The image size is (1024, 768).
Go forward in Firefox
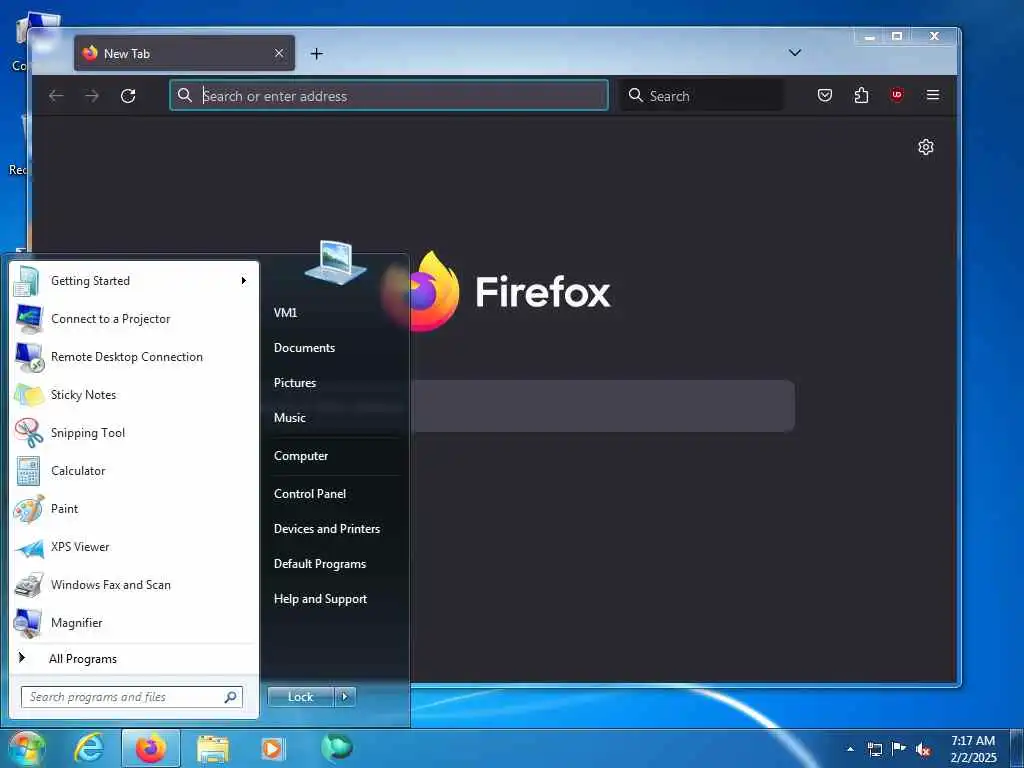tap(92, 96)
